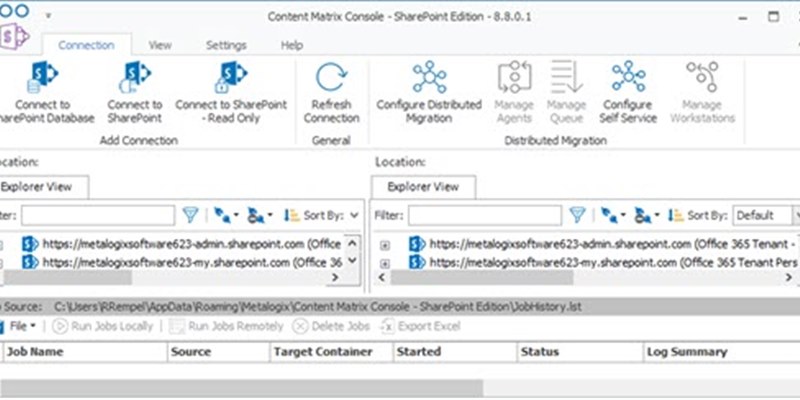Switch to the View ribbon tab
This screenshot has height=400, width=800.
point(160,45)
